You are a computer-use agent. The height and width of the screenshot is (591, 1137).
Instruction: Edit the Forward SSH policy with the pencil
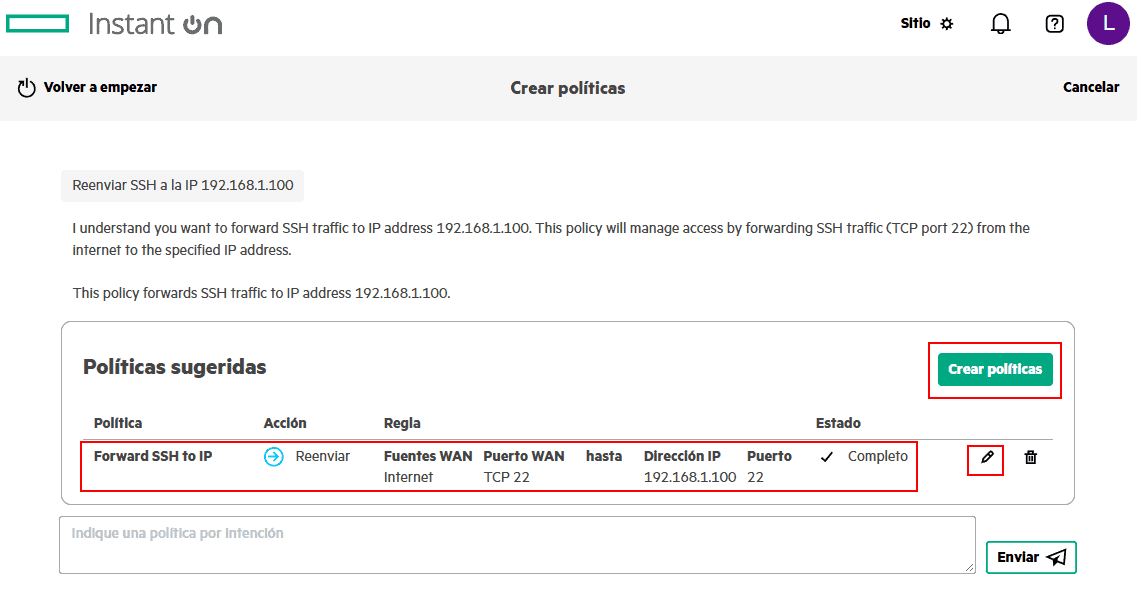pyautogui.click(x=987, y=457)
